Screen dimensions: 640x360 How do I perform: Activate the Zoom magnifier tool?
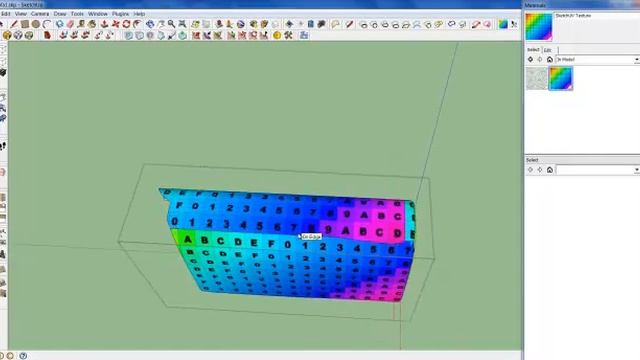pos(171,24)
